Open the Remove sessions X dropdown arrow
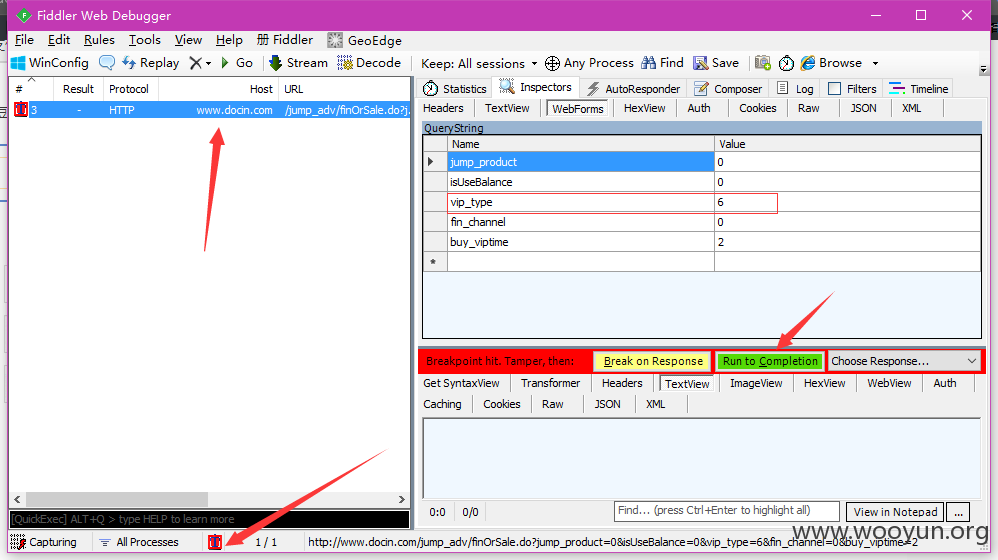The width and height of the screenshot is (998, 560). coord(208,63)
